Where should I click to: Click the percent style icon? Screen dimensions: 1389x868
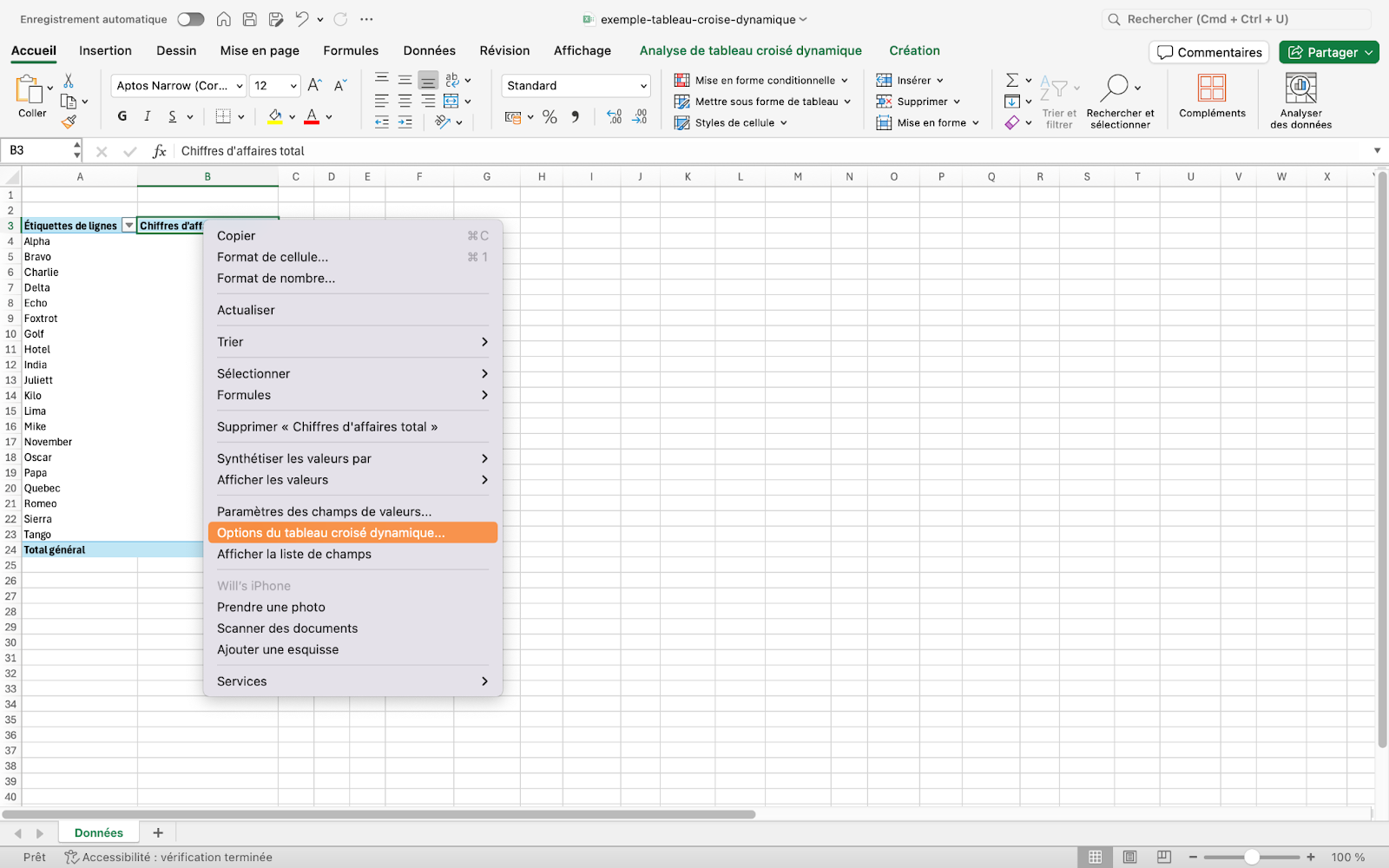(x=550, y=117)
